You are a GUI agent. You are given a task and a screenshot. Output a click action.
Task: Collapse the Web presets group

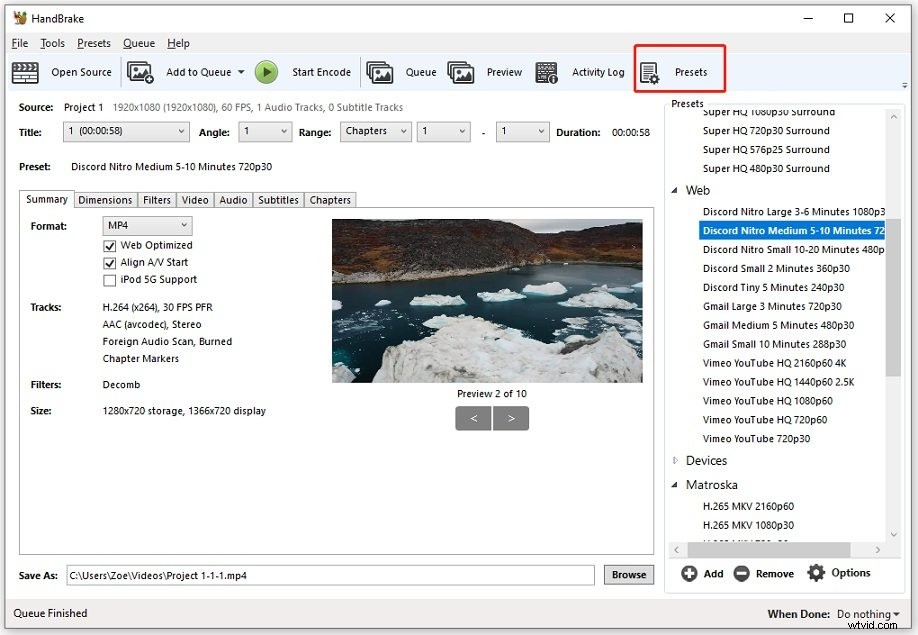point(676,190)
